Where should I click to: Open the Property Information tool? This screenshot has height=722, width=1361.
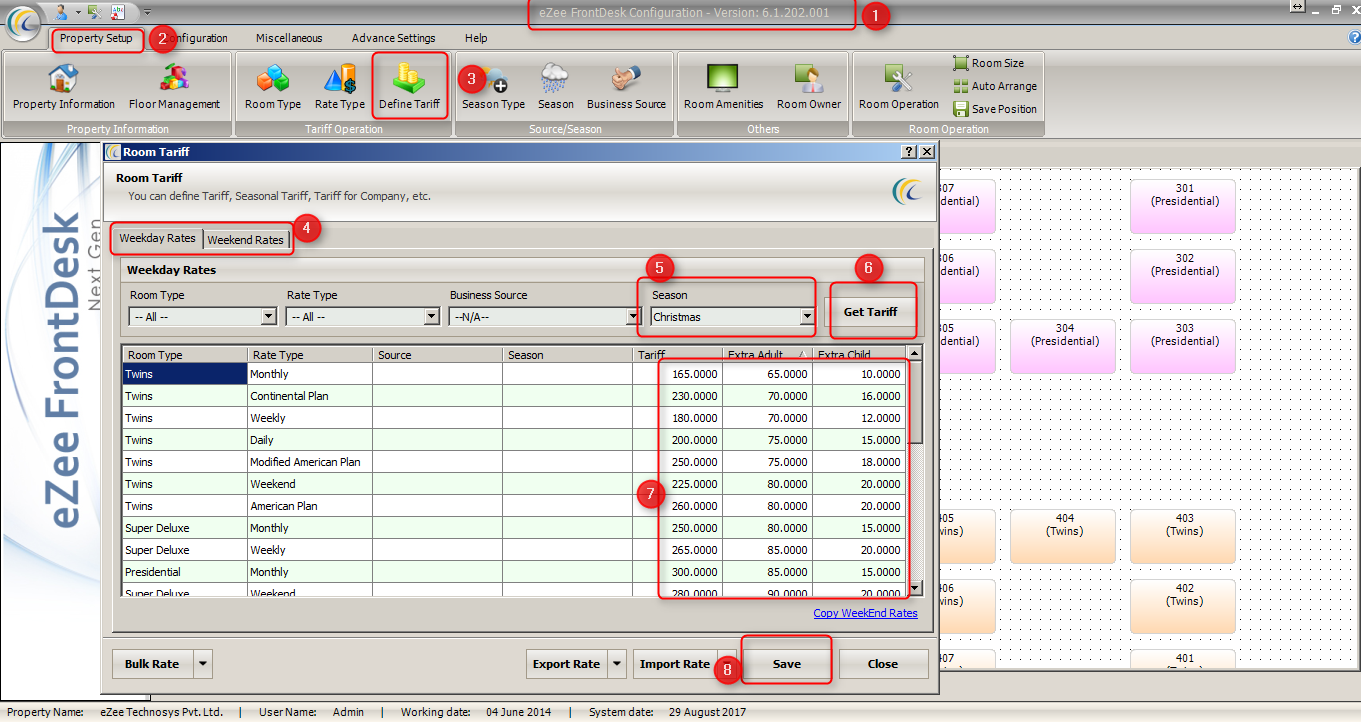point(63,87)
